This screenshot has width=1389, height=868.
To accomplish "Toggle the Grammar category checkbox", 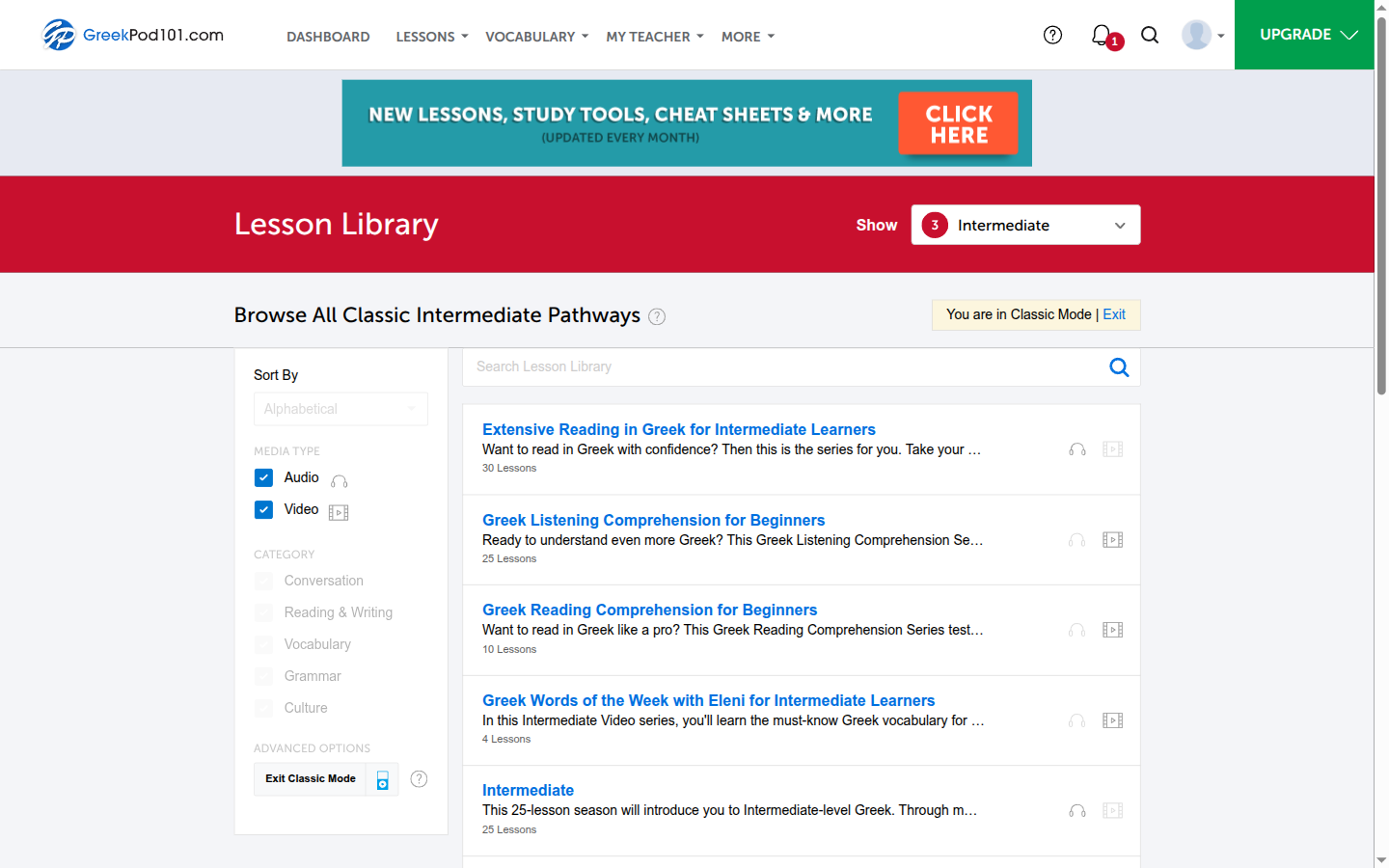I will [263, 676].
